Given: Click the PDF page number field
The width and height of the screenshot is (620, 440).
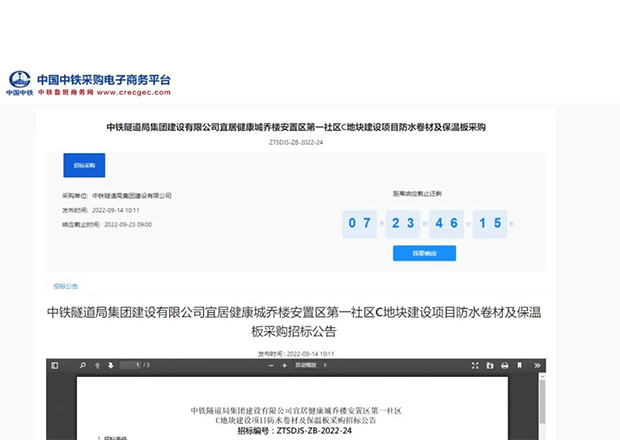Looking at the screenshot, I should tap(130, 365).
